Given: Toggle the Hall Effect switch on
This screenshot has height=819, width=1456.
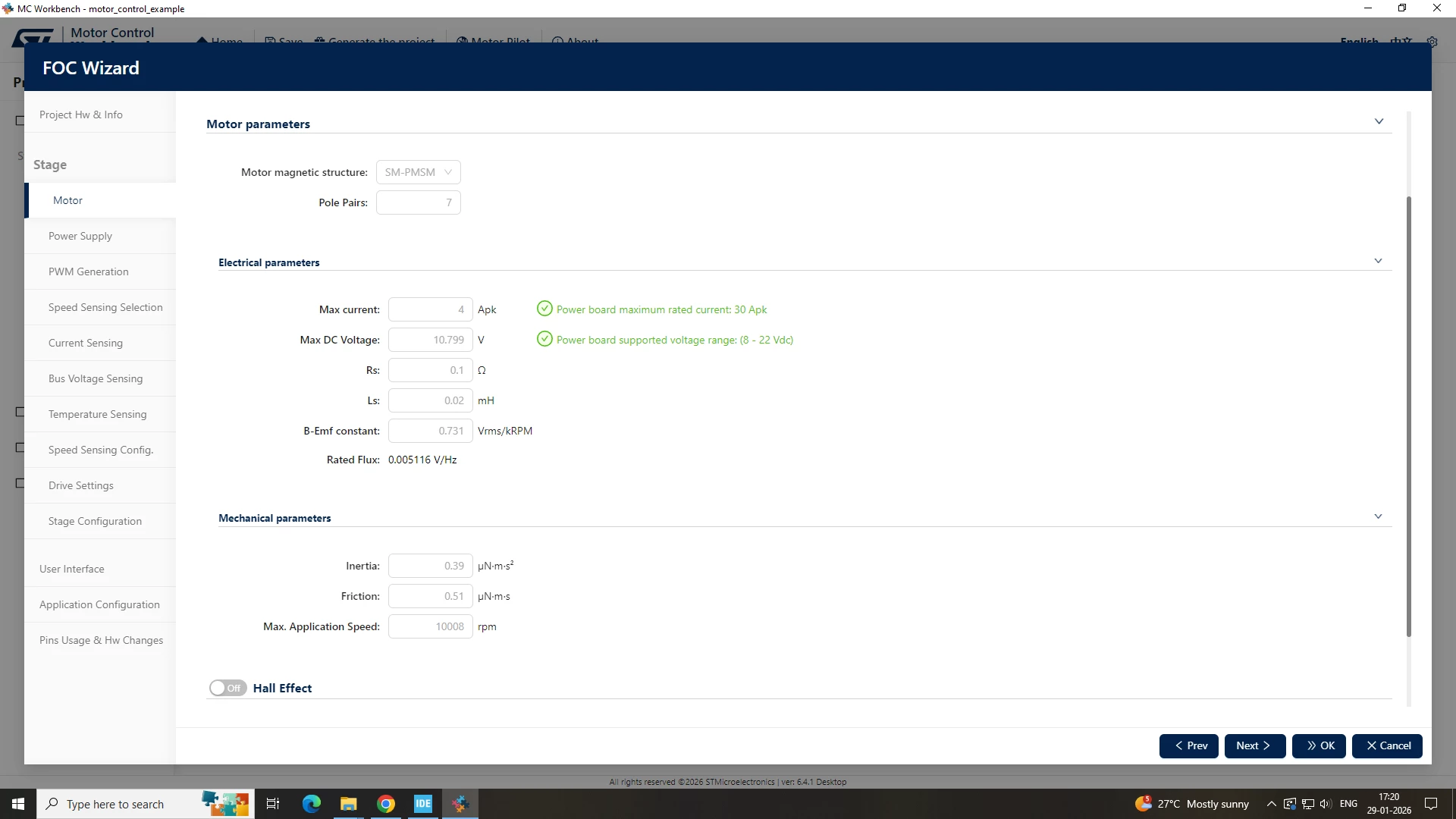Looking at the screenshot, I should (227, 688).
